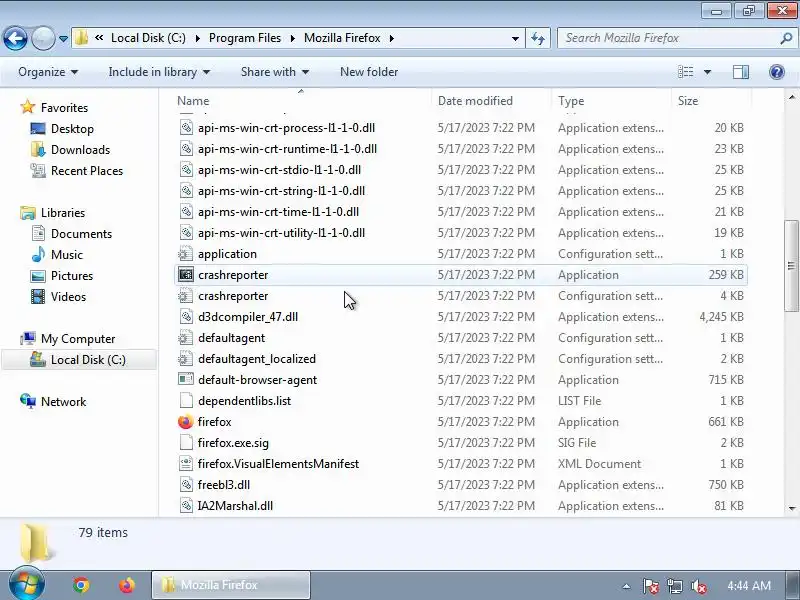Sort by the Size column header
This screenshot has height=600, width=800.
(687, 101)
